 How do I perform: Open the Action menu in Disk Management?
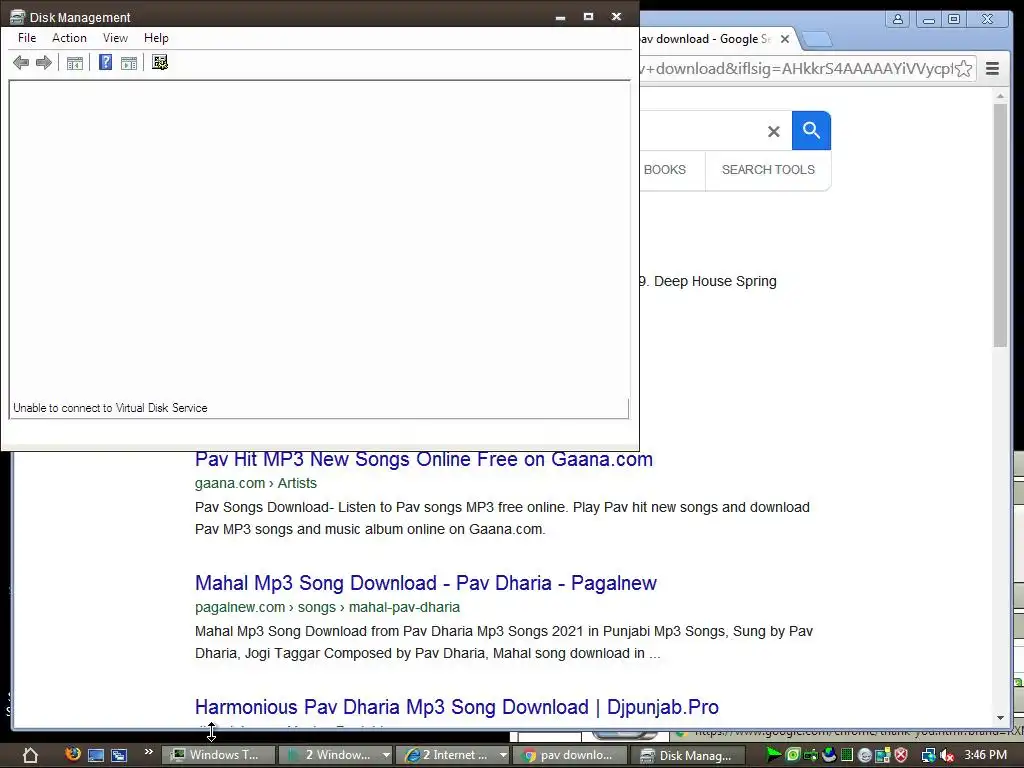tap(69, 38)
